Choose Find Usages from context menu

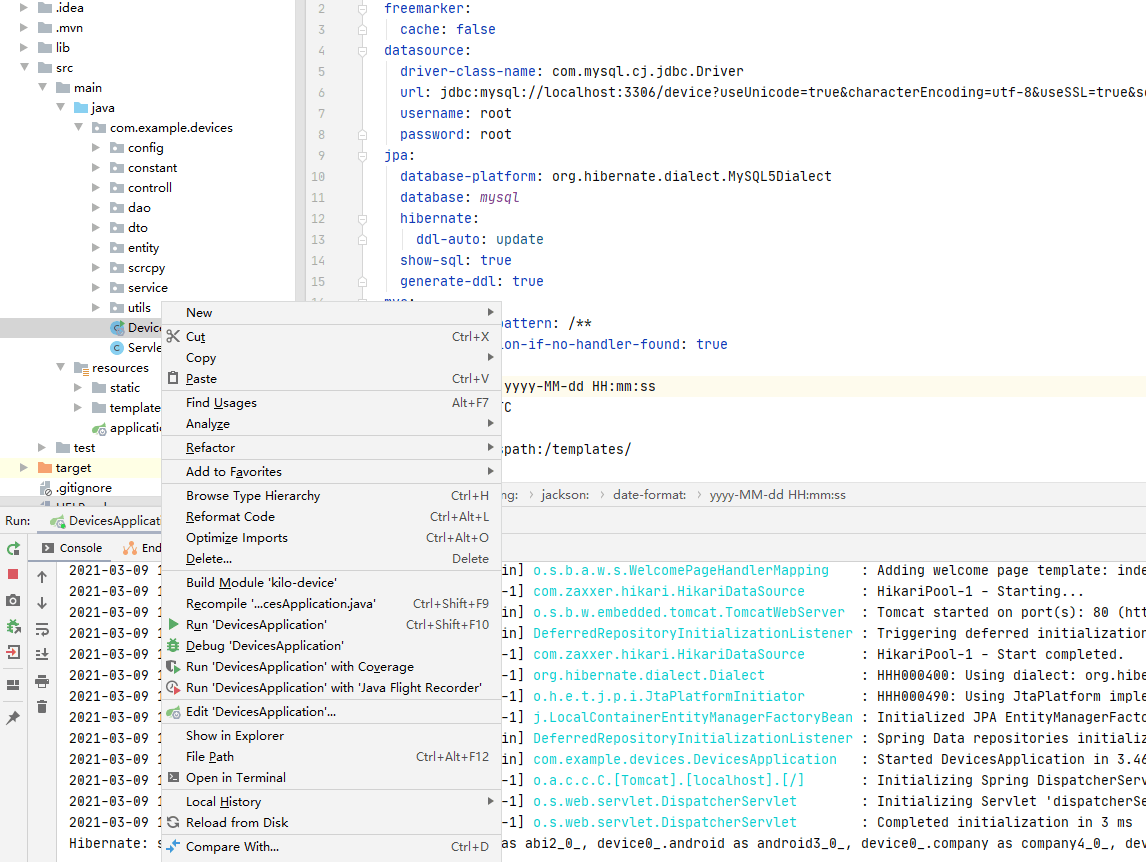331,403
